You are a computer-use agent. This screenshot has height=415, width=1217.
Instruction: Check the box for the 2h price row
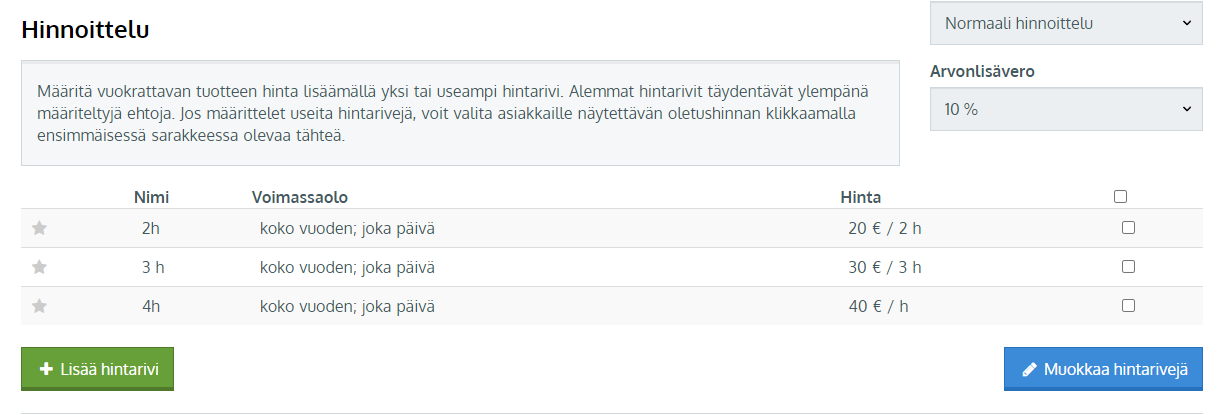(1128, 228)
